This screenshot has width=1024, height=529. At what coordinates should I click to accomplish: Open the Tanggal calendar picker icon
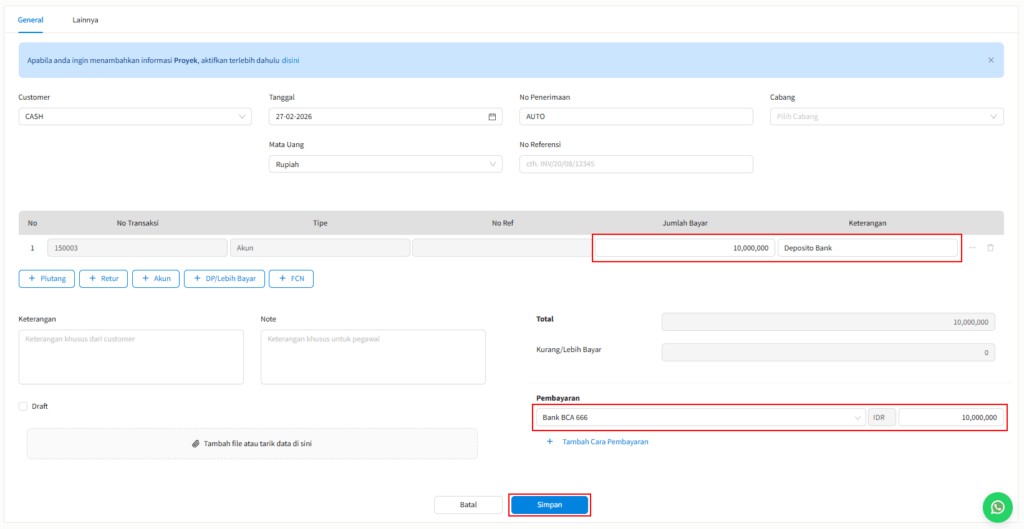pyautogui.click(x=492, y=117)
